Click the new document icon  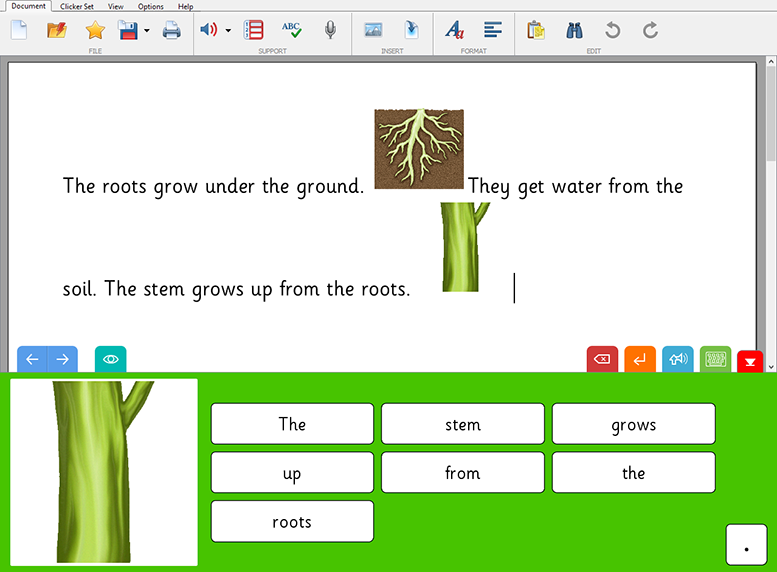19,30
